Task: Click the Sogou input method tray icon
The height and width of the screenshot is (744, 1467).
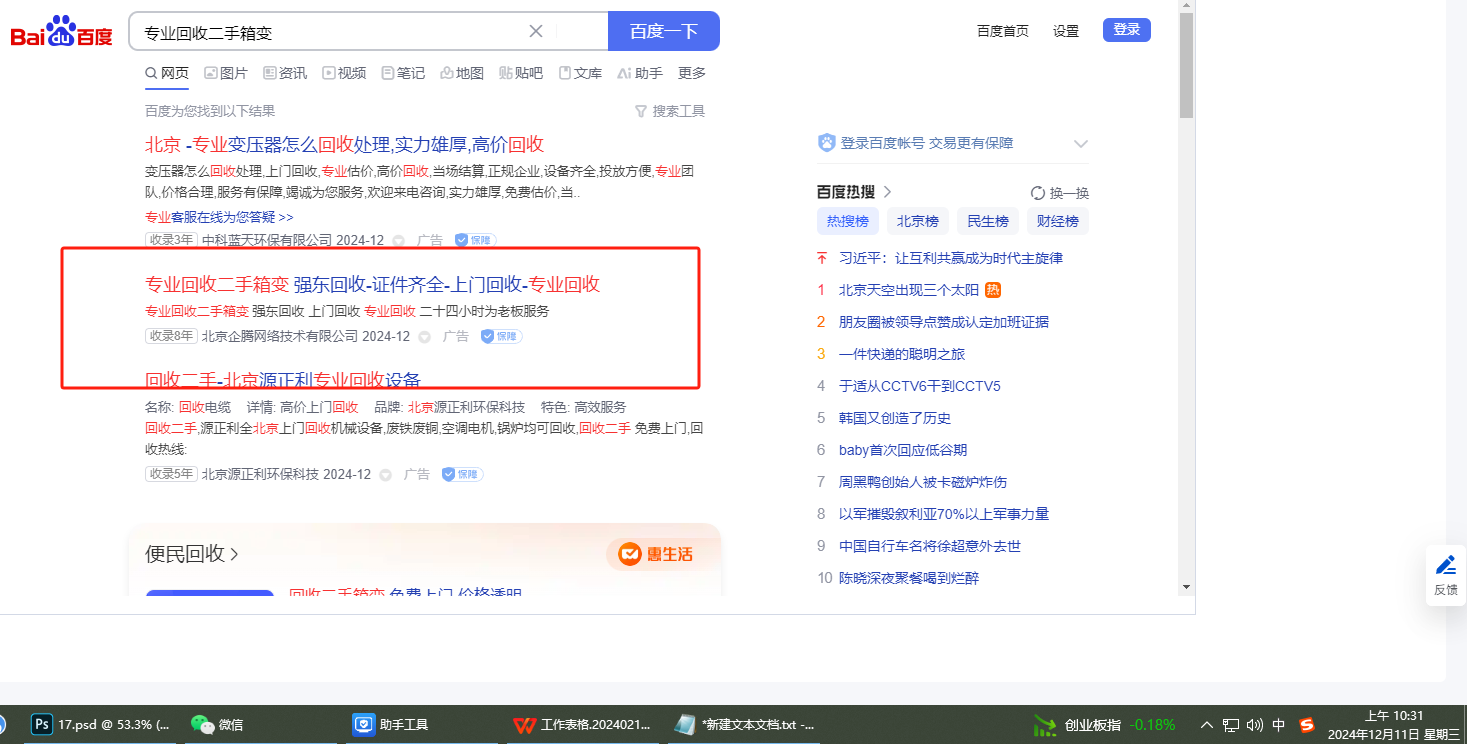Action: tap(1307, 725)
